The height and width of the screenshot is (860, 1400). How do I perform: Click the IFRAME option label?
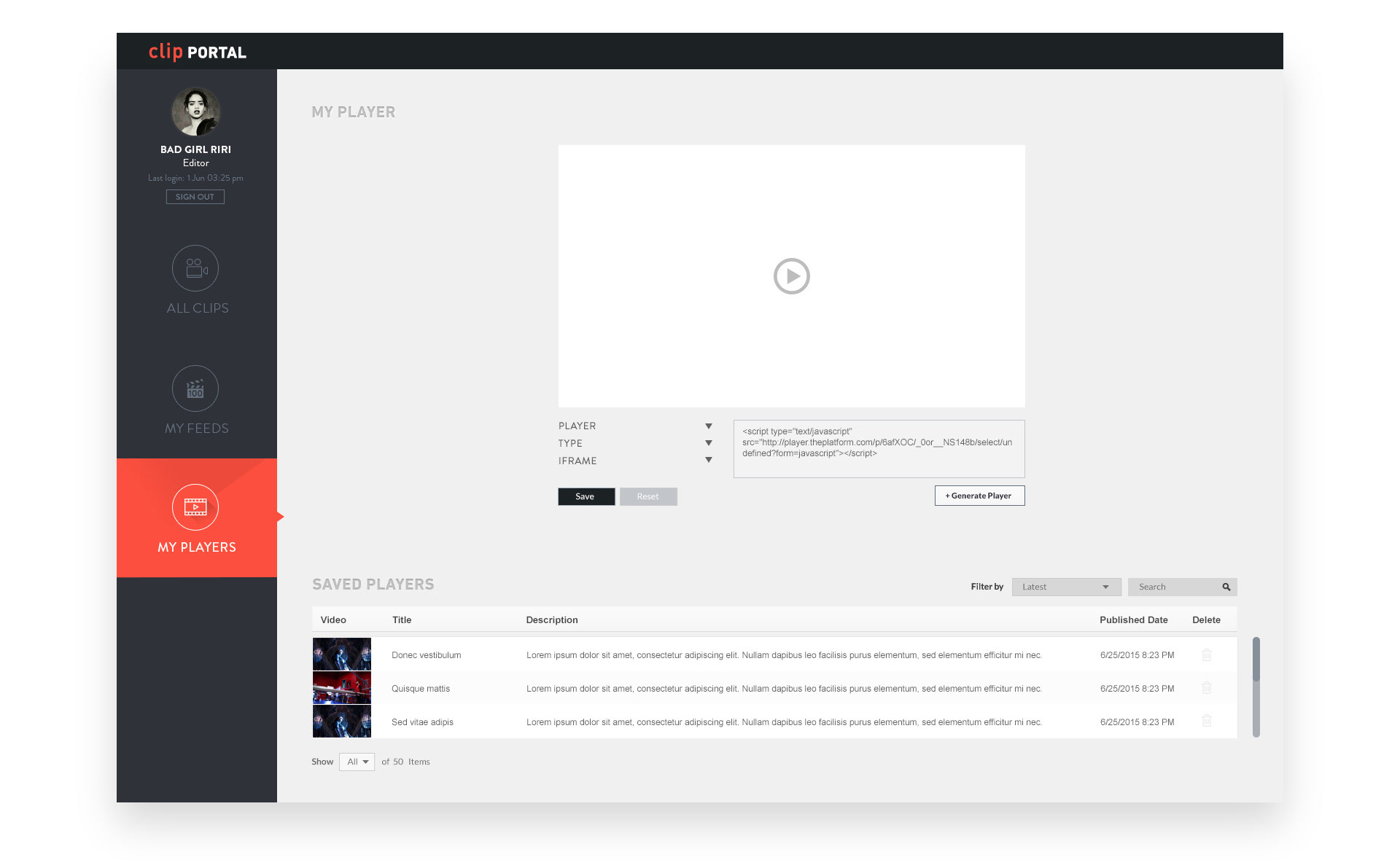[577, 461]
